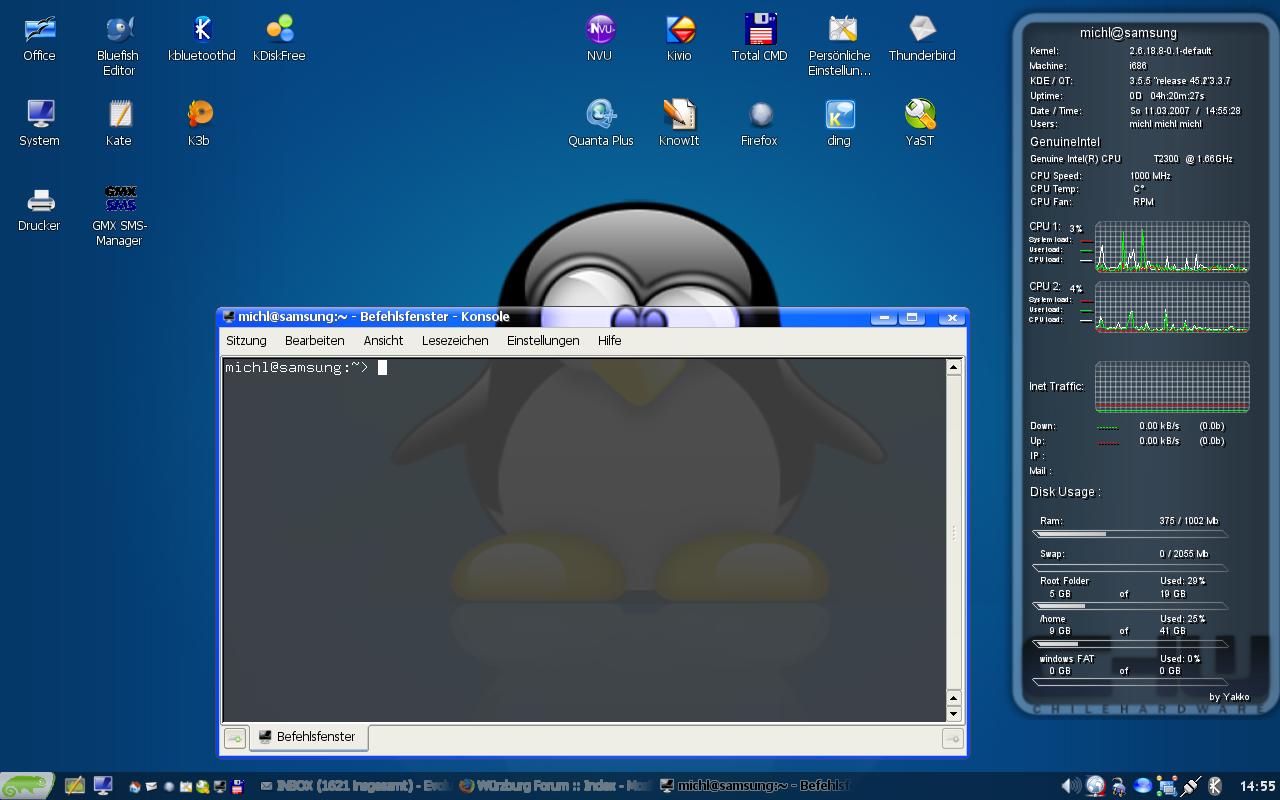The height and width of the screenshot is (800, 1280).
Task: Click 'michl@samsung' header in system monitor
Action: click(x=1128, y=33)
